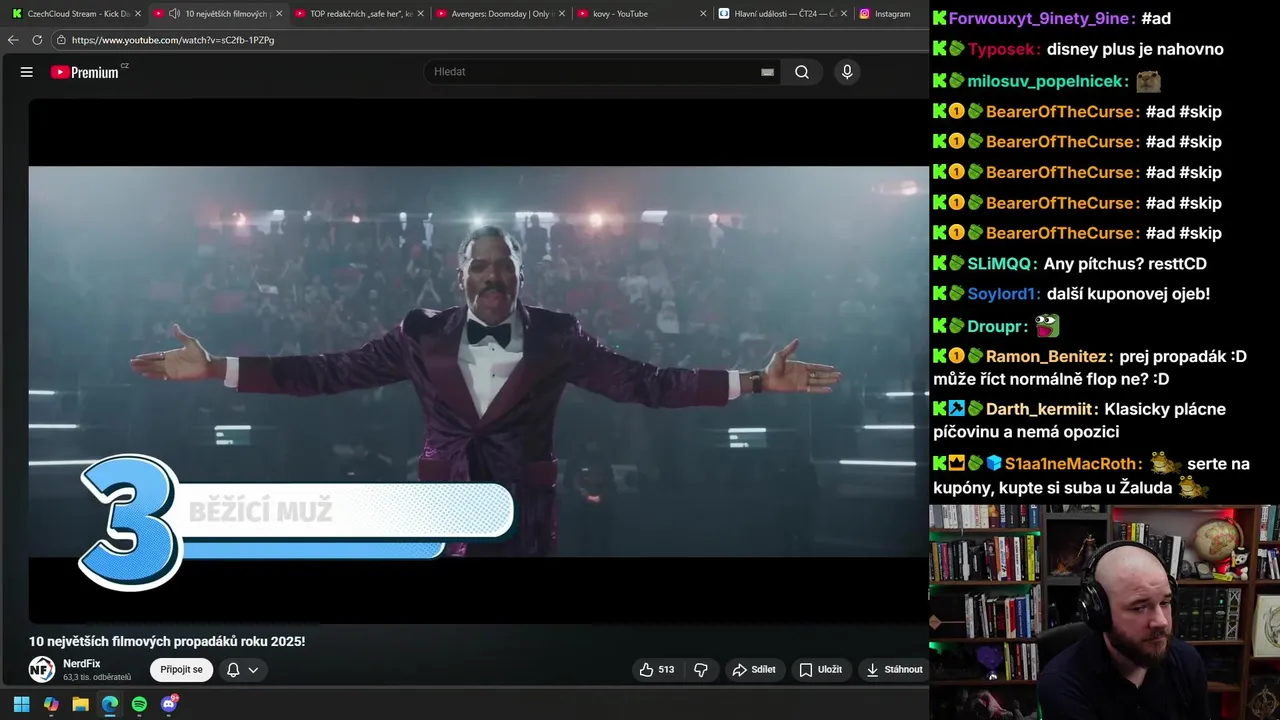1280x720 pixels.
Task: Click chat username Darth_kermiit
Action: [x=1041, y=409]
